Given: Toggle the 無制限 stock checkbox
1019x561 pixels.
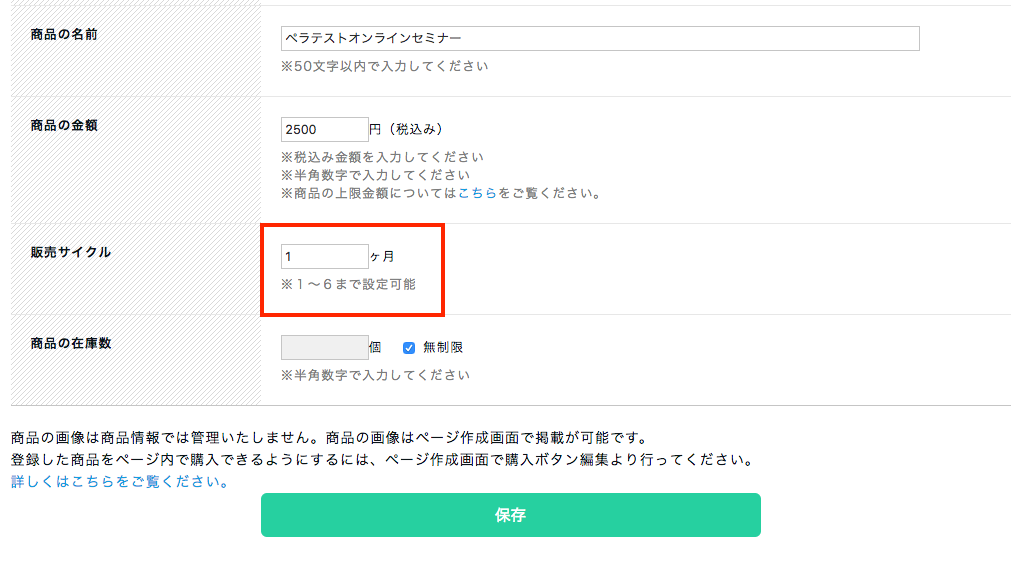Looking at the screenshot, I should 409,348.
